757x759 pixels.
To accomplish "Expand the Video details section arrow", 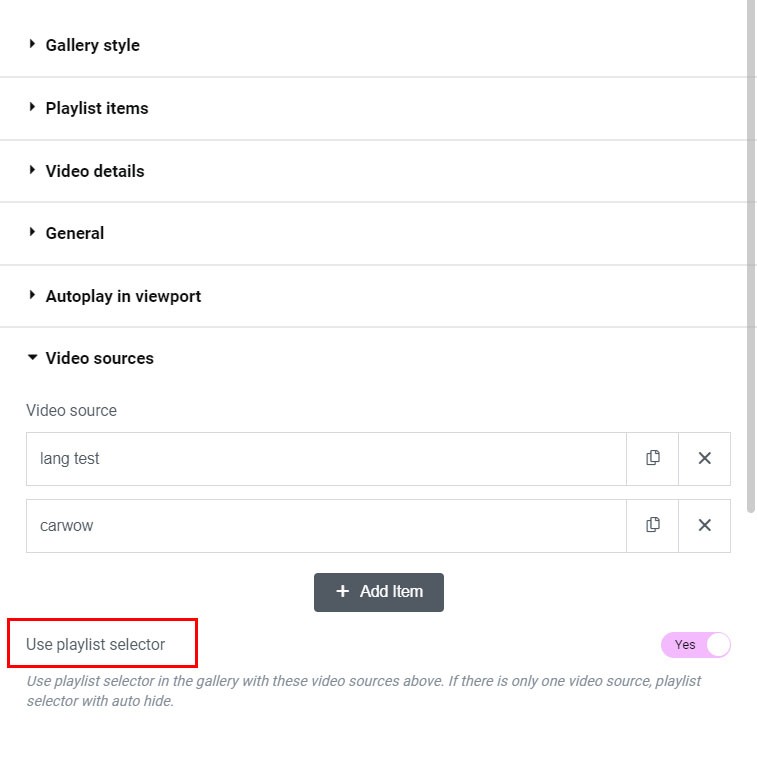I will pyautogui.click(x=33, y=170).
